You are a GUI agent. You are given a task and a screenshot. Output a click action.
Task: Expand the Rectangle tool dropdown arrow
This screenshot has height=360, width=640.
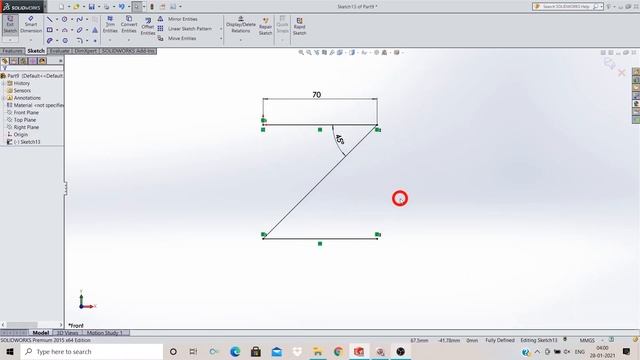57,30
